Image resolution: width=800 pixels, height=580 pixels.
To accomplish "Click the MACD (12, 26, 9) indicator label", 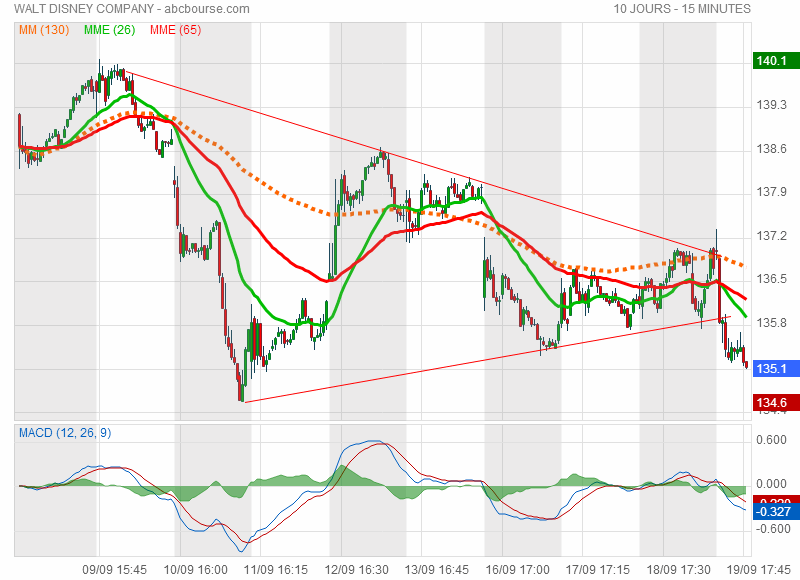I will (x=65, y=433).
